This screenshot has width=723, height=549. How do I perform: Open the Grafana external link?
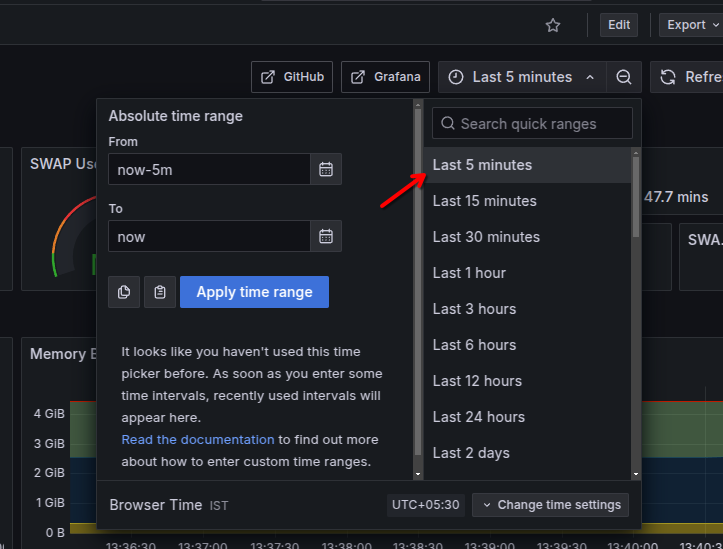pyautogui.click(x=385, y=77)
